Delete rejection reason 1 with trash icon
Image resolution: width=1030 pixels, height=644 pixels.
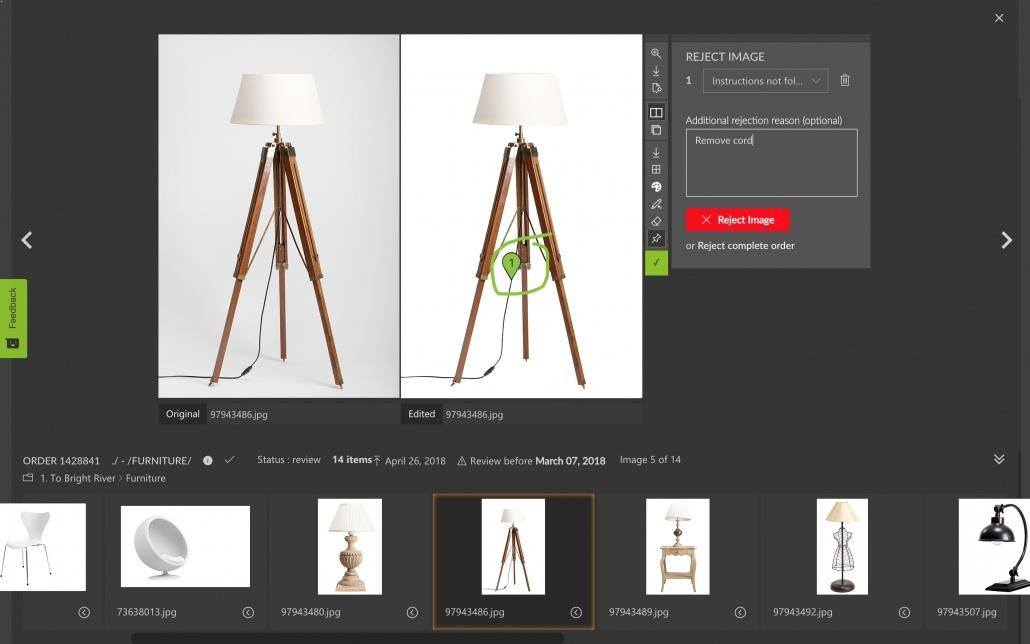click(x=845, y=80)
